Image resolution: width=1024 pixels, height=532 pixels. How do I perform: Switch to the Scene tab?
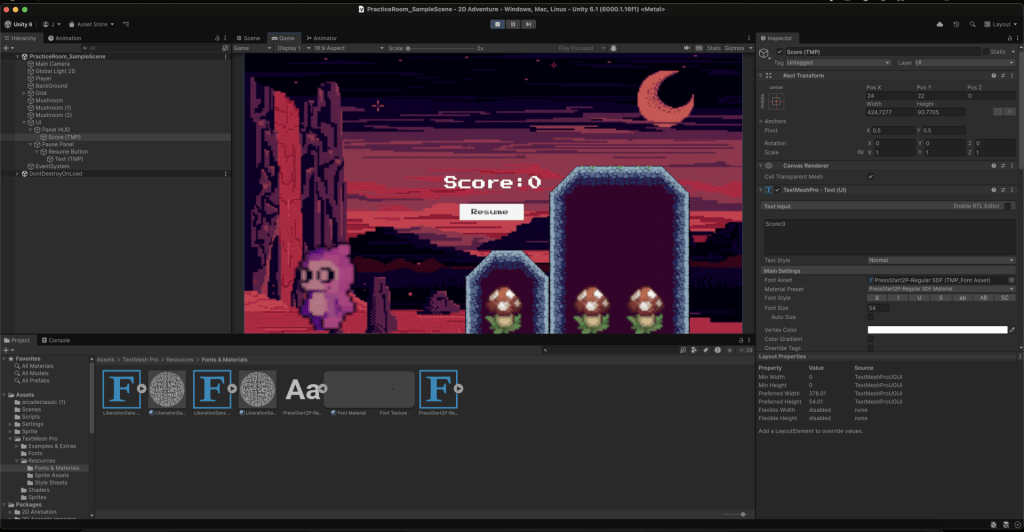click(248, 38)
